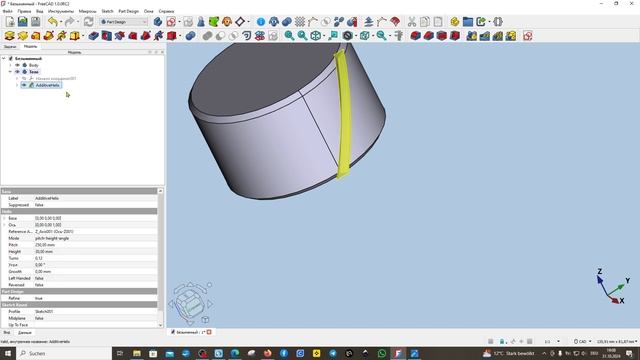Screen dimensions: 640x360
Task: Click the Measure ruler icon
Action: pos(399,36)
